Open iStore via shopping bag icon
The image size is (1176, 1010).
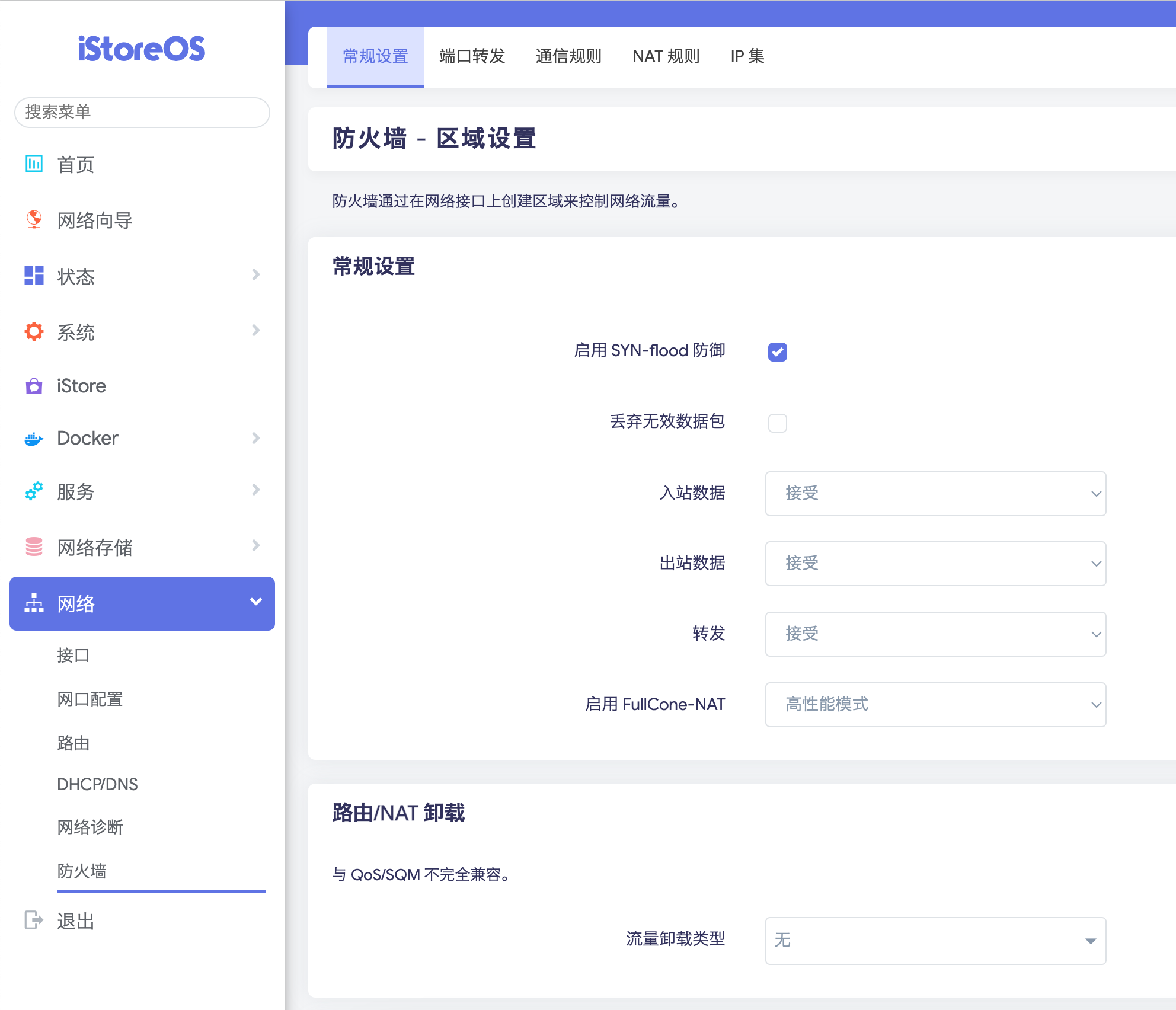pos(34,386)
